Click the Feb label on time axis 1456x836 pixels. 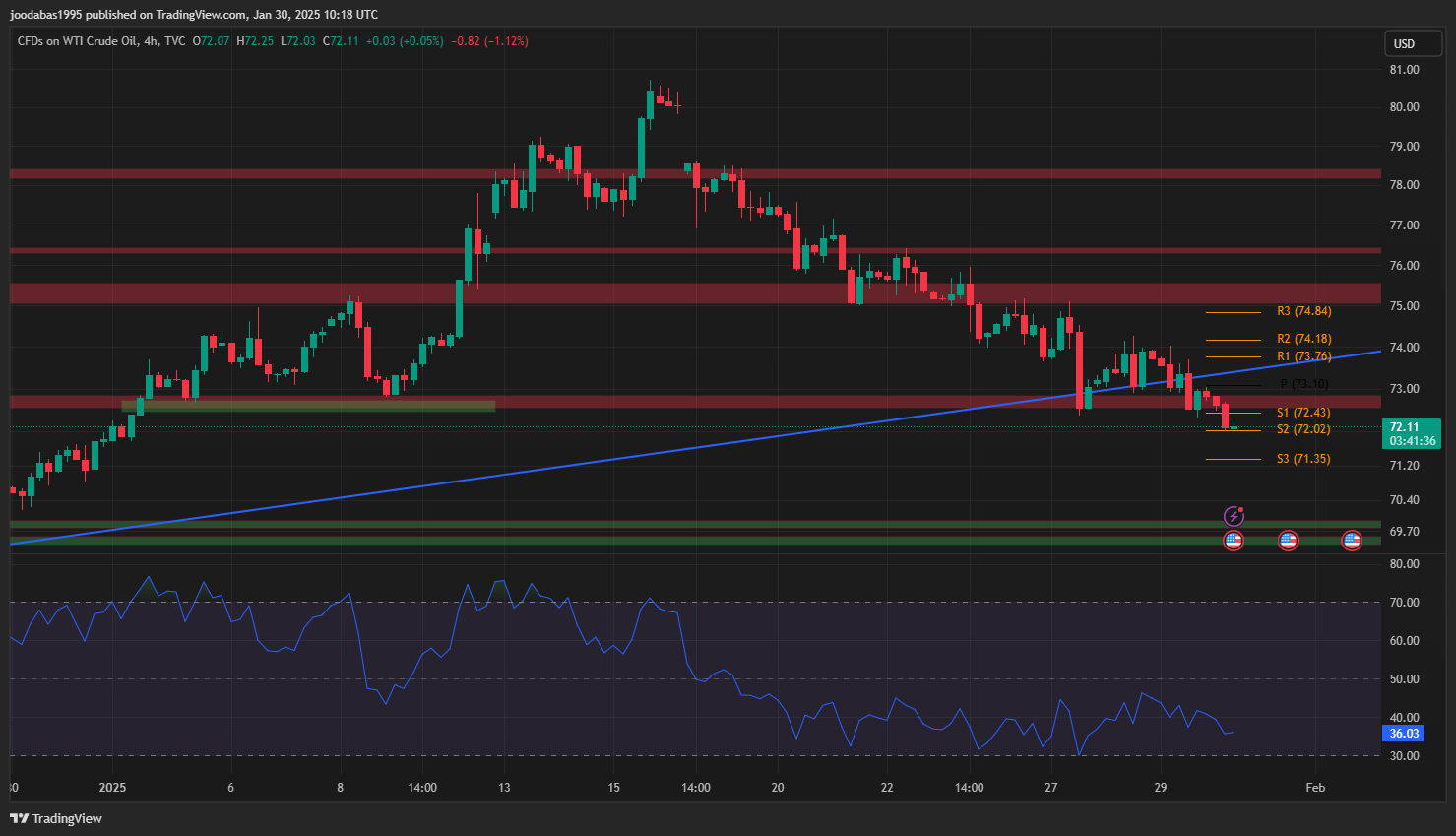point(1315,788)
